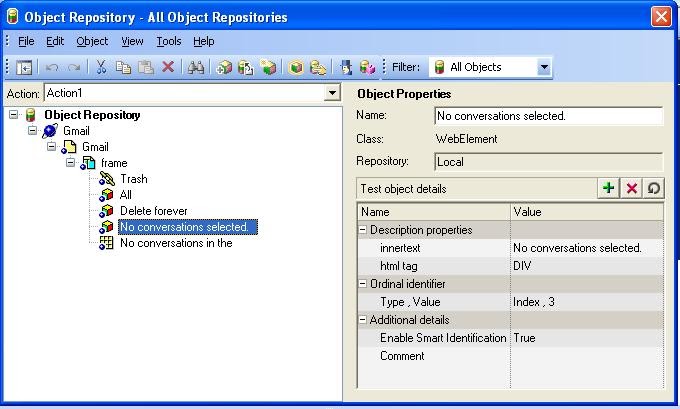This screenshot has width=680, height=409.
Task: Select the All object in tree
Action: [x=126, y=195]
